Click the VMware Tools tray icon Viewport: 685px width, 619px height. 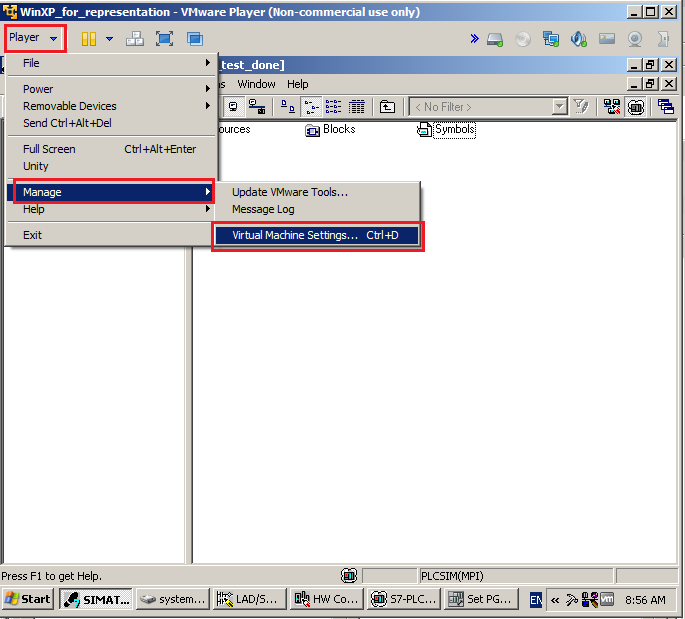click(x=607, y=599)
